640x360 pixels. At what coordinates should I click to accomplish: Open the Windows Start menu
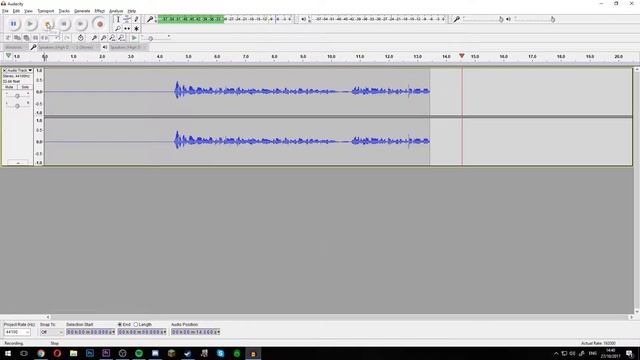(8, 353)
